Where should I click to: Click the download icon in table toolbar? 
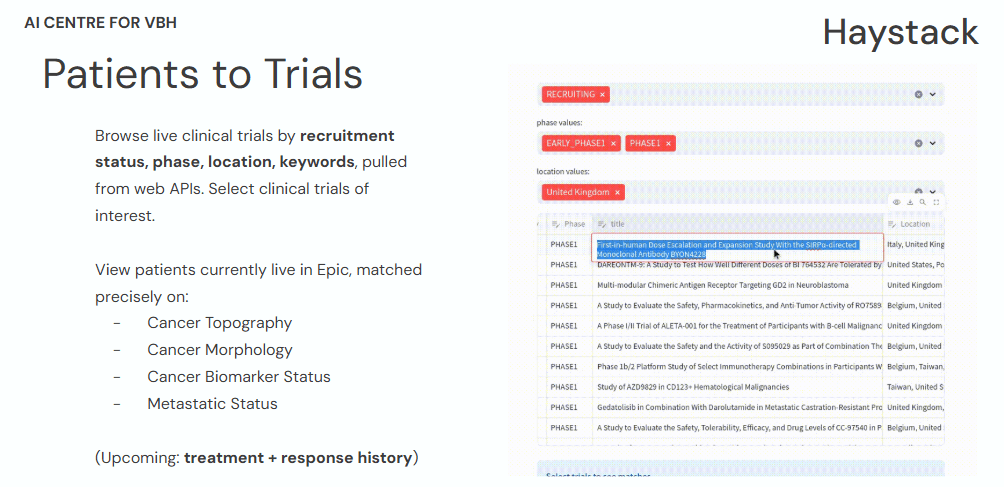pyautogui.click(x=910, y=202)
